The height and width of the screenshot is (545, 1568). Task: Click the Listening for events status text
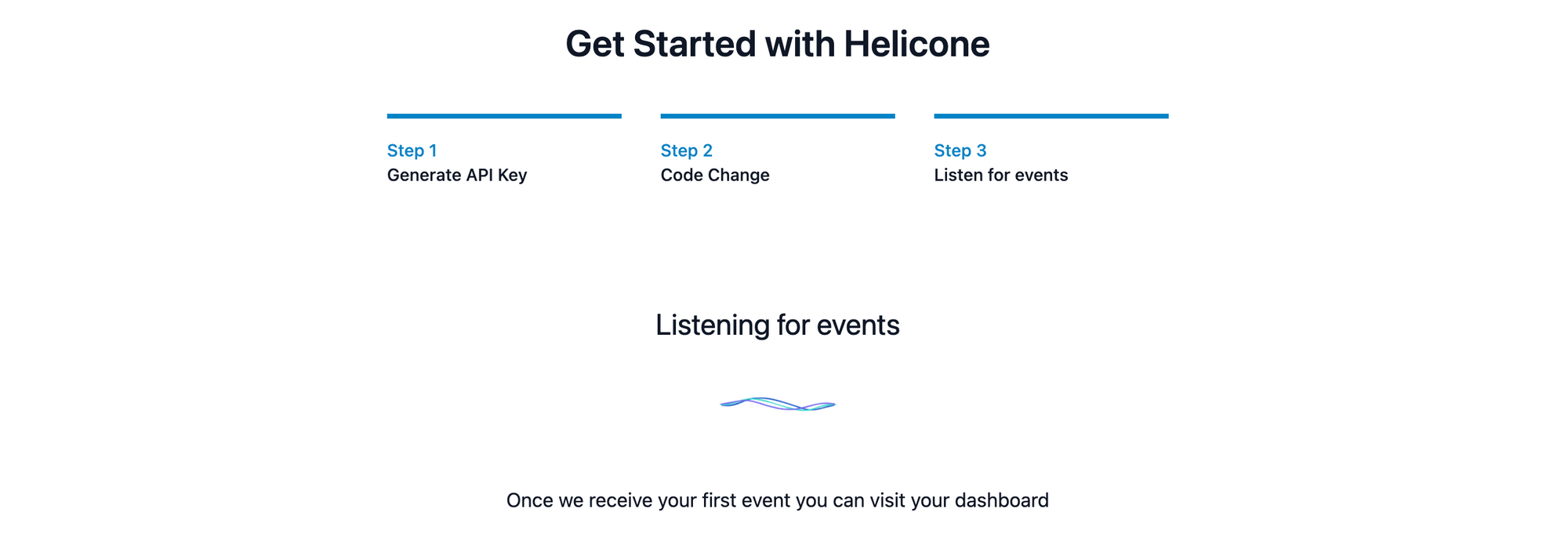[778, 324]
